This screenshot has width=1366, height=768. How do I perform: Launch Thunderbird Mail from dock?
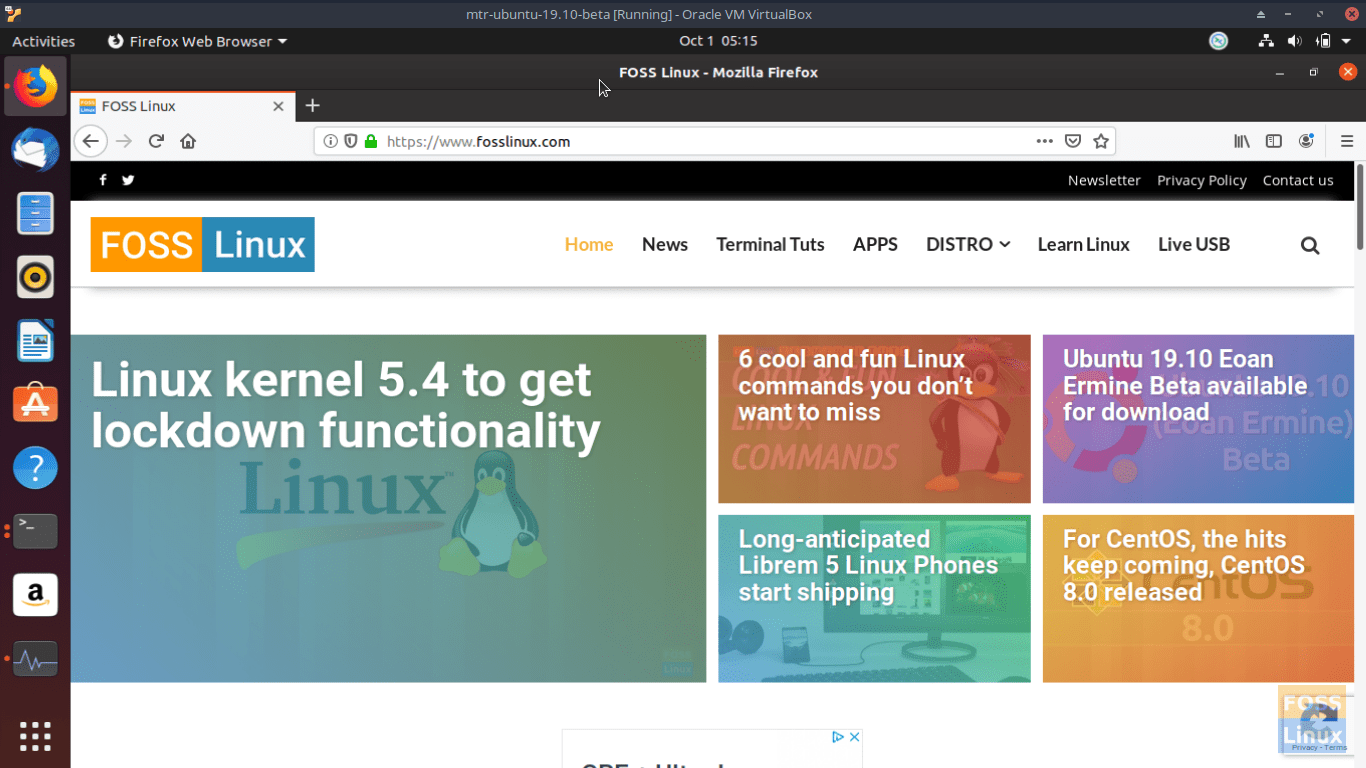(36, 150)
